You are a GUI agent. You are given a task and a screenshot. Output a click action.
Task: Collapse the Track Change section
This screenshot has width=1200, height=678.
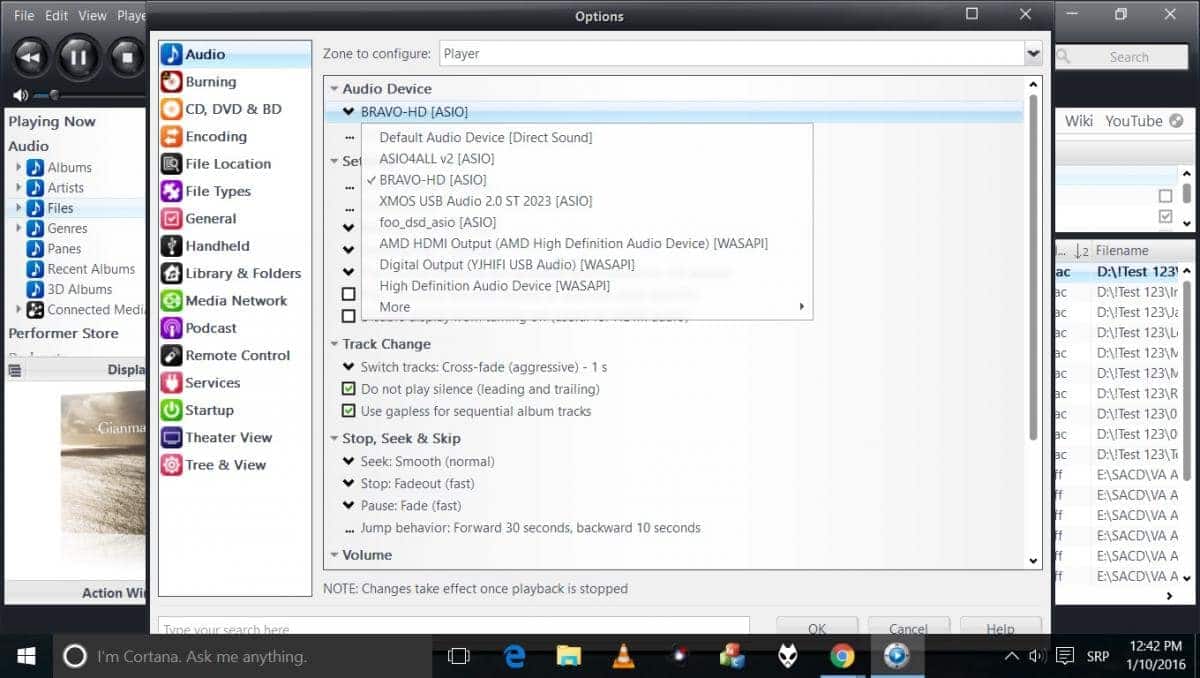(334, 344)
